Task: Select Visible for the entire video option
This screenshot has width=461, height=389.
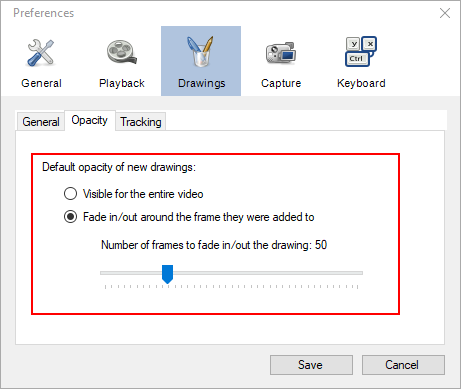Action: point(70,194)
